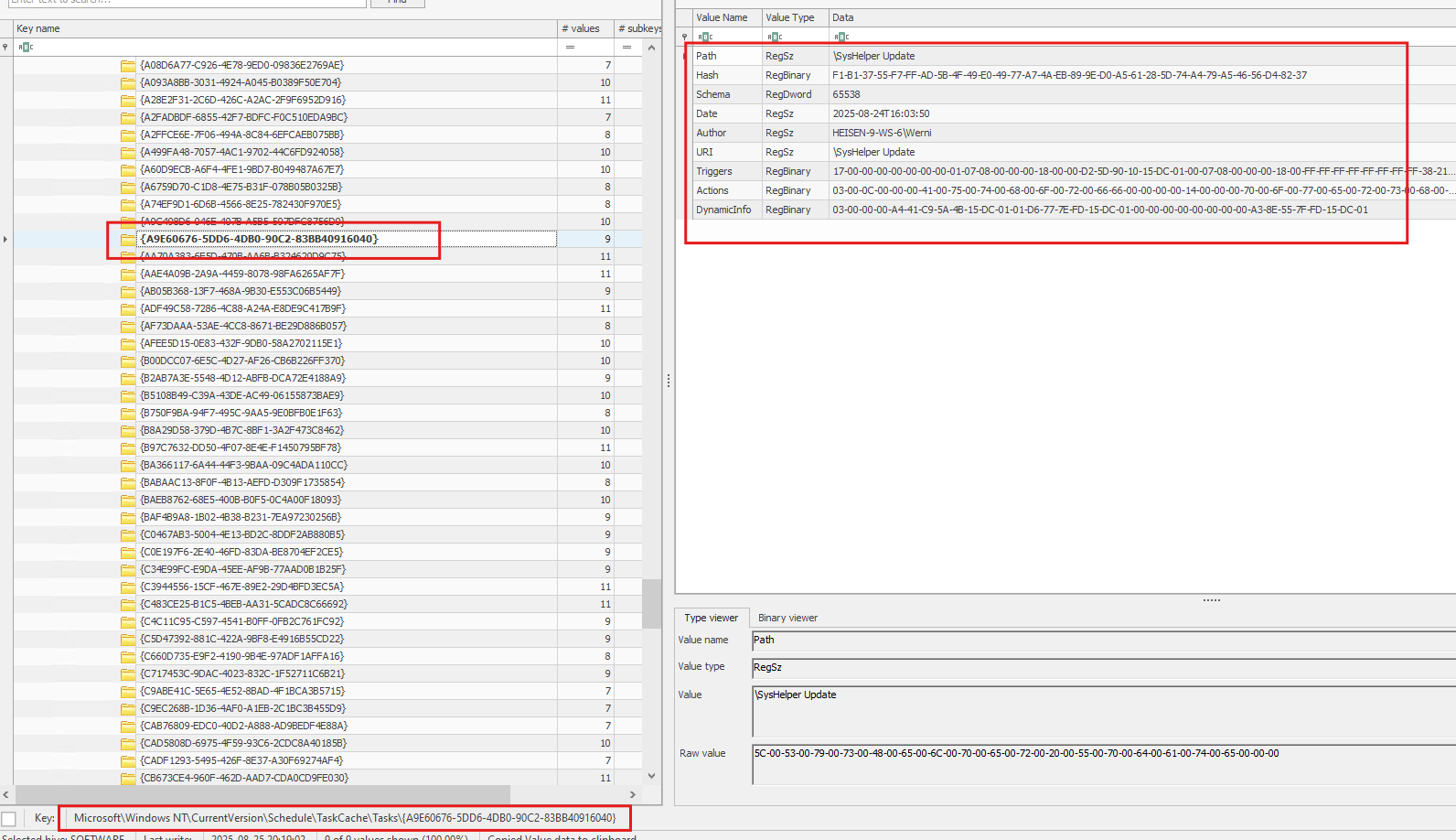The width and height of the screenshot is (1456, 840).
Task: Click the # subkeys equals filter icon
Action: pos(626,47)
